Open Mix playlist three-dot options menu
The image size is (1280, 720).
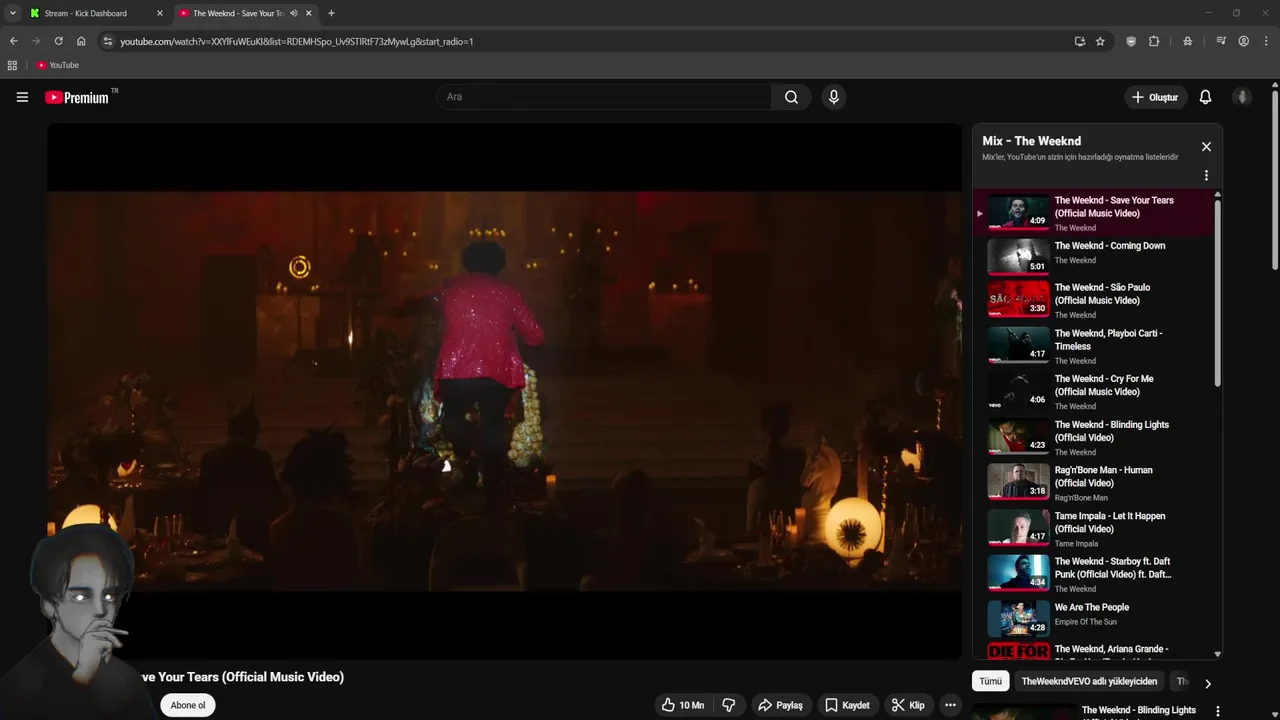1206,176
